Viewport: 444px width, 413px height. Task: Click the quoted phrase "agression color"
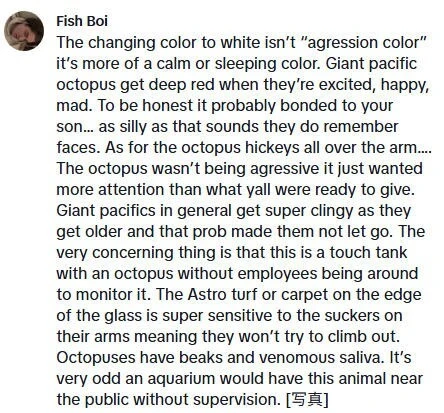364,43
